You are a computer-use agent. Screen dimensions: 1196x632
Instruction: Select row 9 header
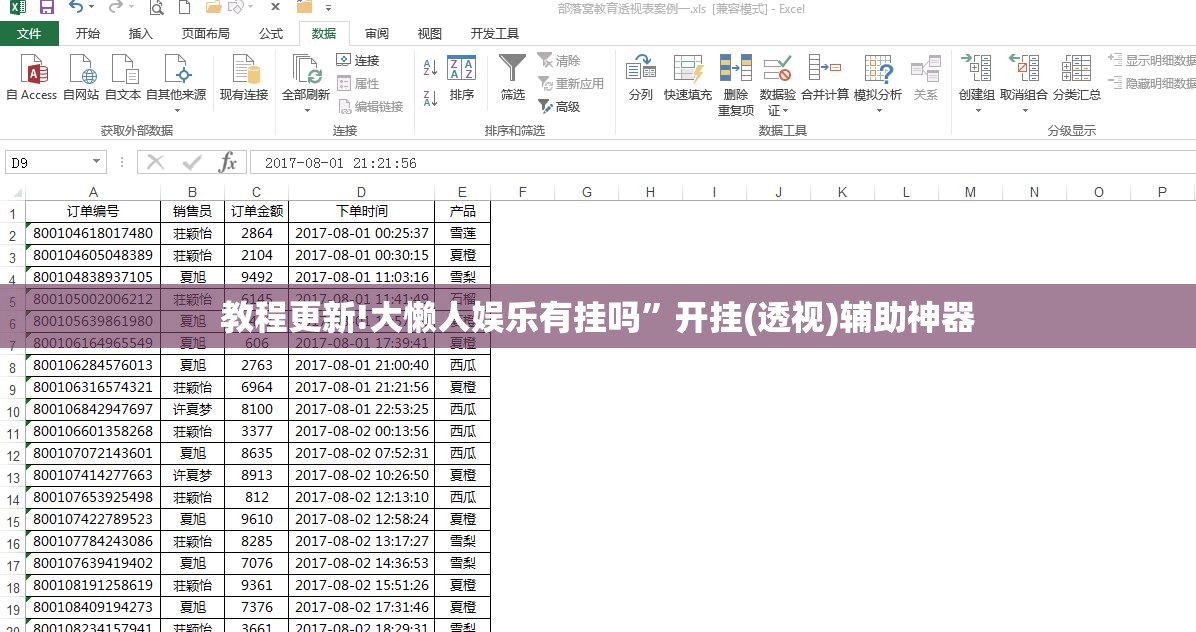point(12,390)
